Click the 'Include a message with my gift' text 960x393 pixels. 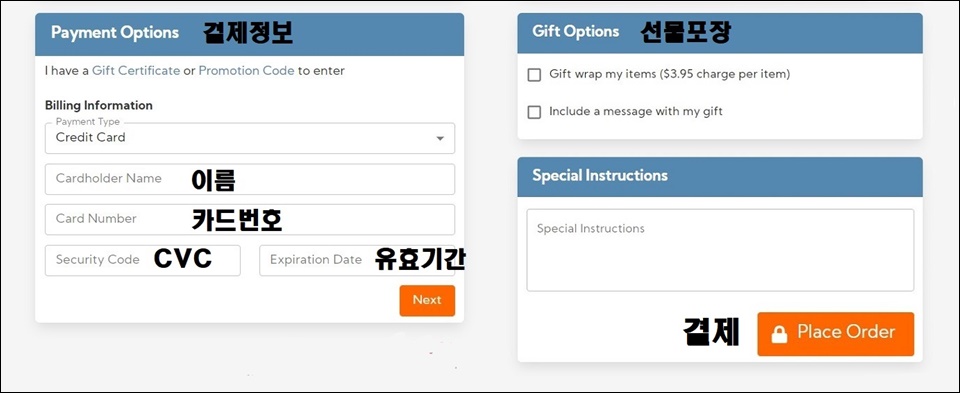click(x=636, y=111)
